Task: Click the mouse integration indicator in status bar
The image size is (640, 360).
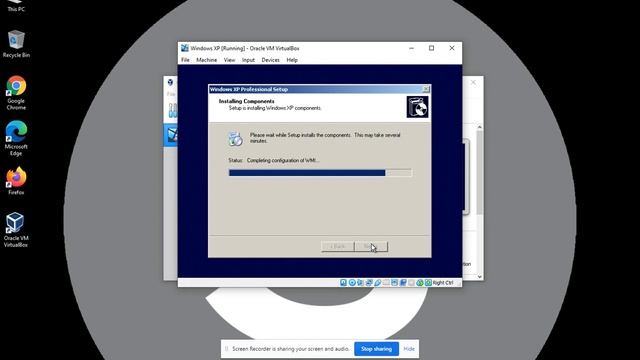Action: pyautogui.click(x=420, y=282)
